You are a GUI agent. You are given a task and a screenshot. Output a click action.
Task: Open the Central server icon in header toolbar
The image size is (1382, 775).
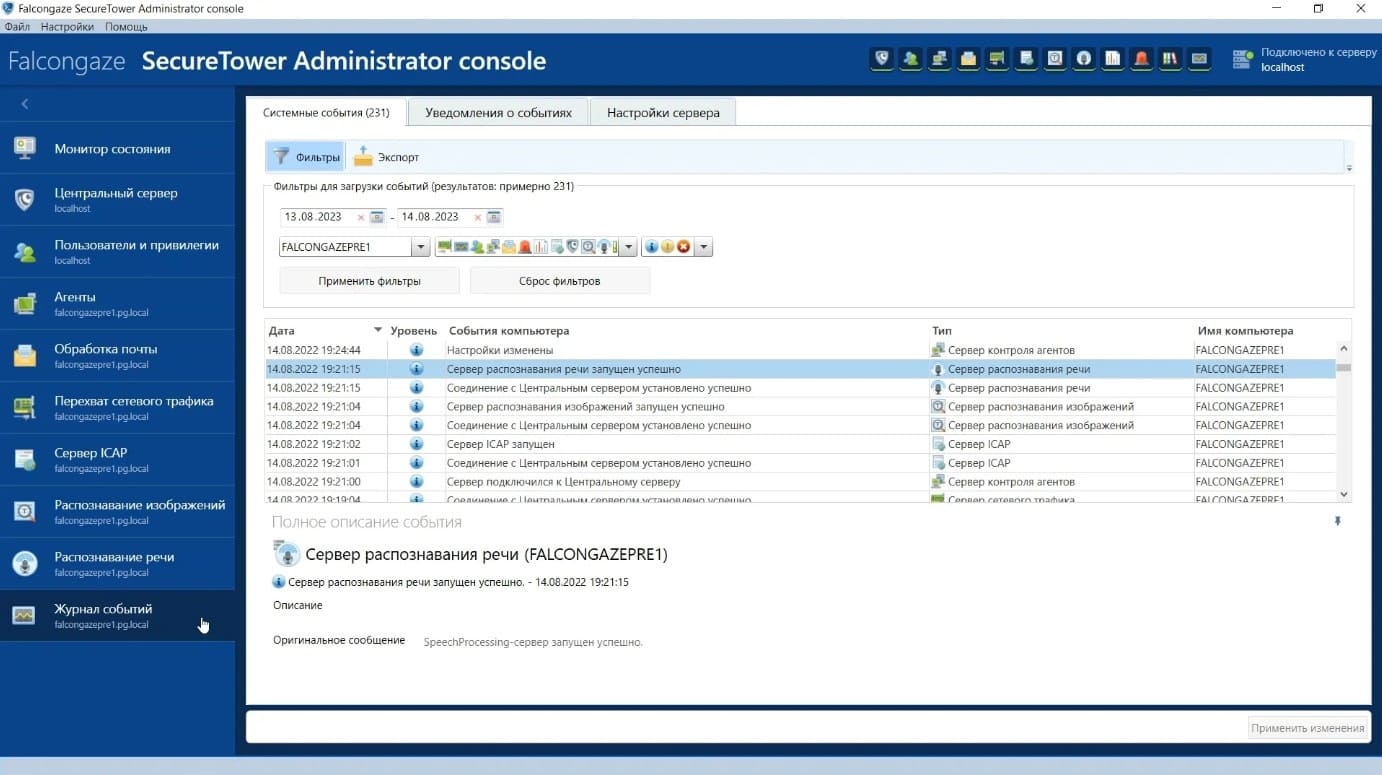click(881, 59)
